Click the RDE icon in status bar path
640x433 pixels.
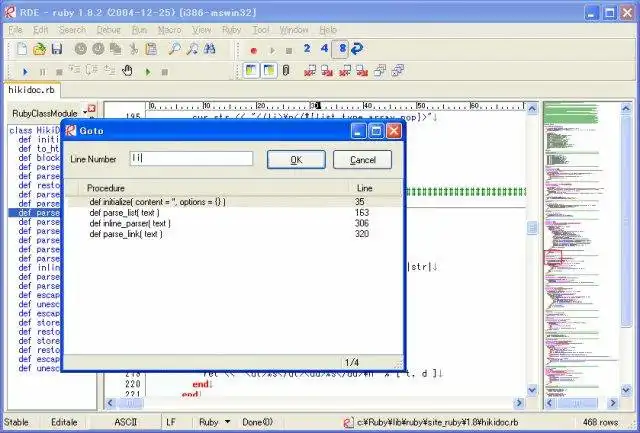point(348,422)
